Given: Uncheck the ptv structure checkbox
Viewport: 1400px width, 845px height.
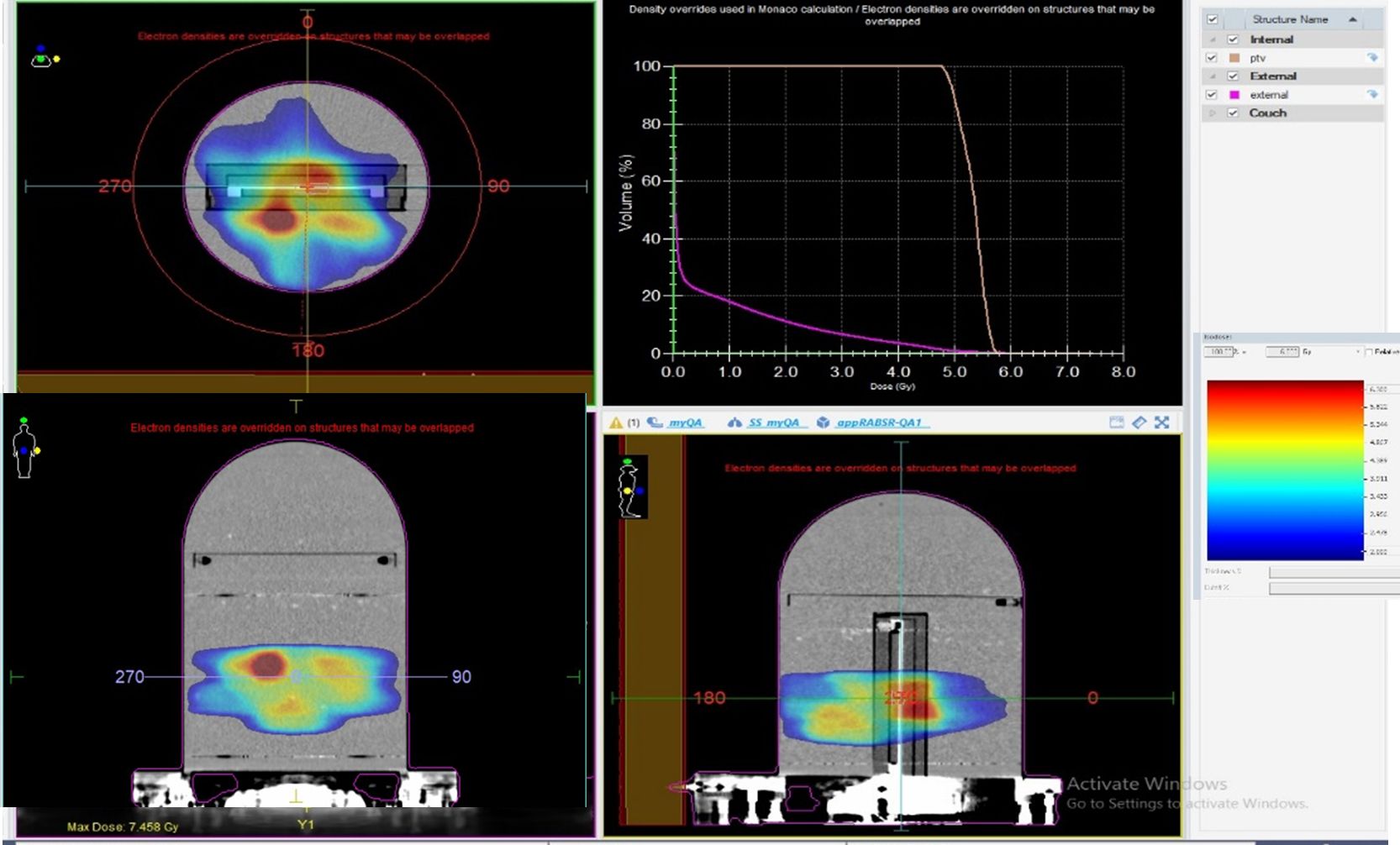Looking at the screenshot, I should (1211, 58).
